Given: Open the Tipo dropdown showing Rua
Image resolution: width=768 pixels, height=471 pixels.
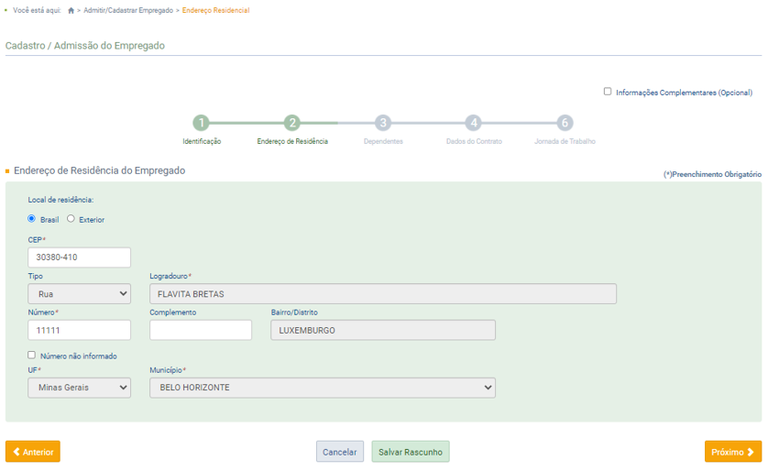Looking at the screenshot, I should pyautogui.click(x=79, y=294).
